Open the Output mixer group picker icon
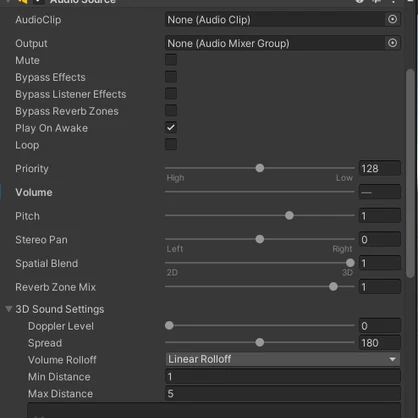418x418 pixels. click(x=392, y=43)
